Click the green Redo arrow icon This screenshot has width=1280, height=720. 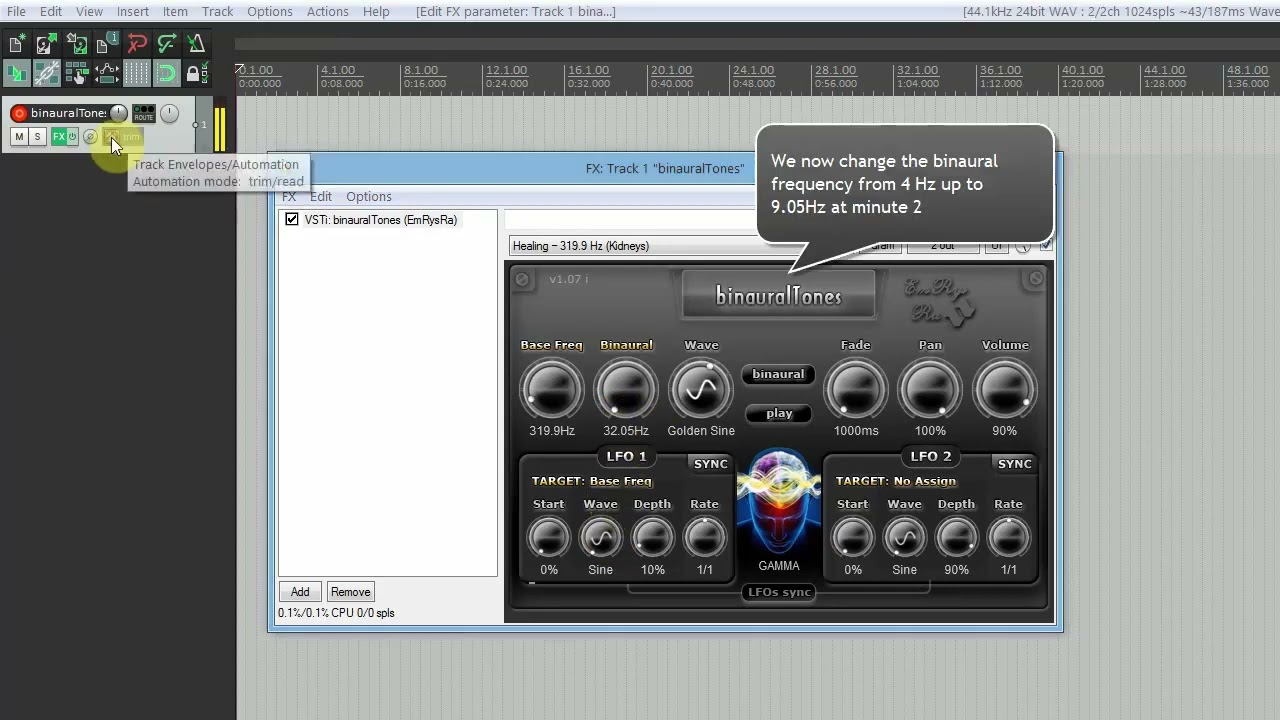(167, 43)
